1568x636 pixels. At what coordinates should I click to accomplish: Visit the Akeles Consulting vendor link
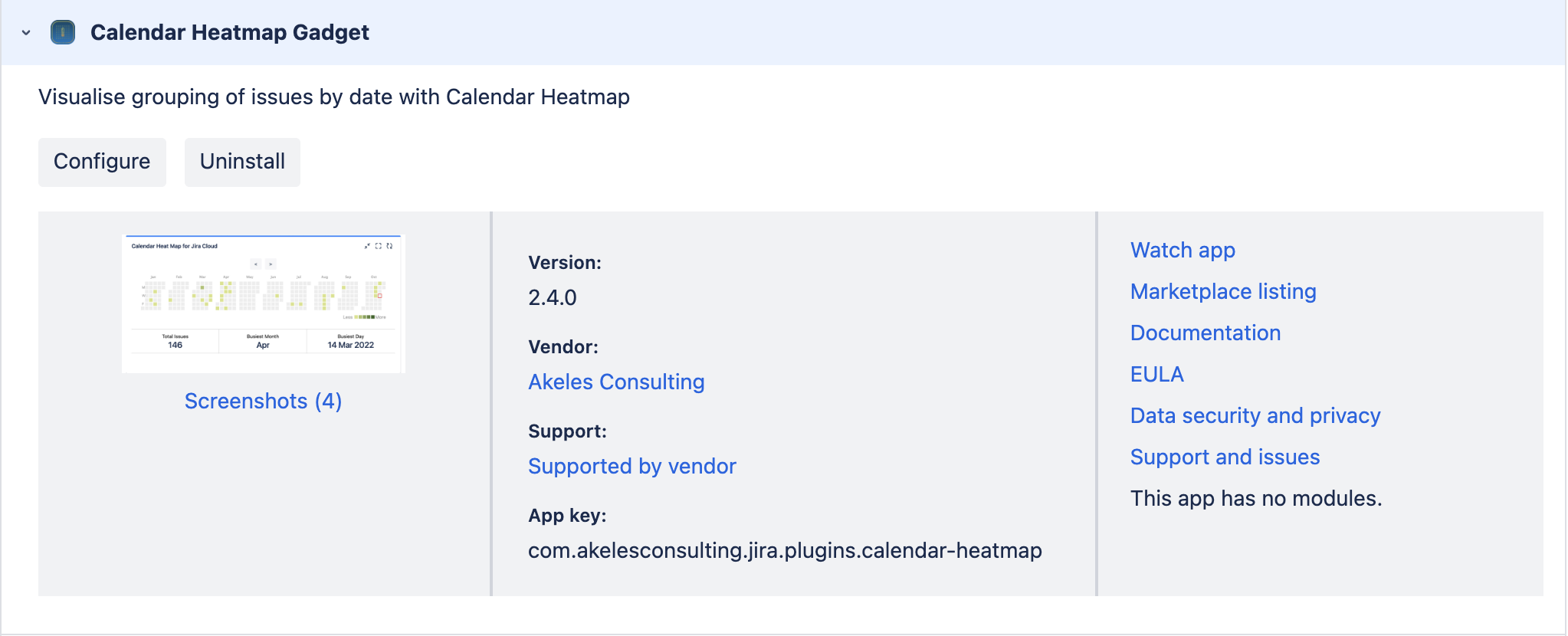[x=616, y=382]
